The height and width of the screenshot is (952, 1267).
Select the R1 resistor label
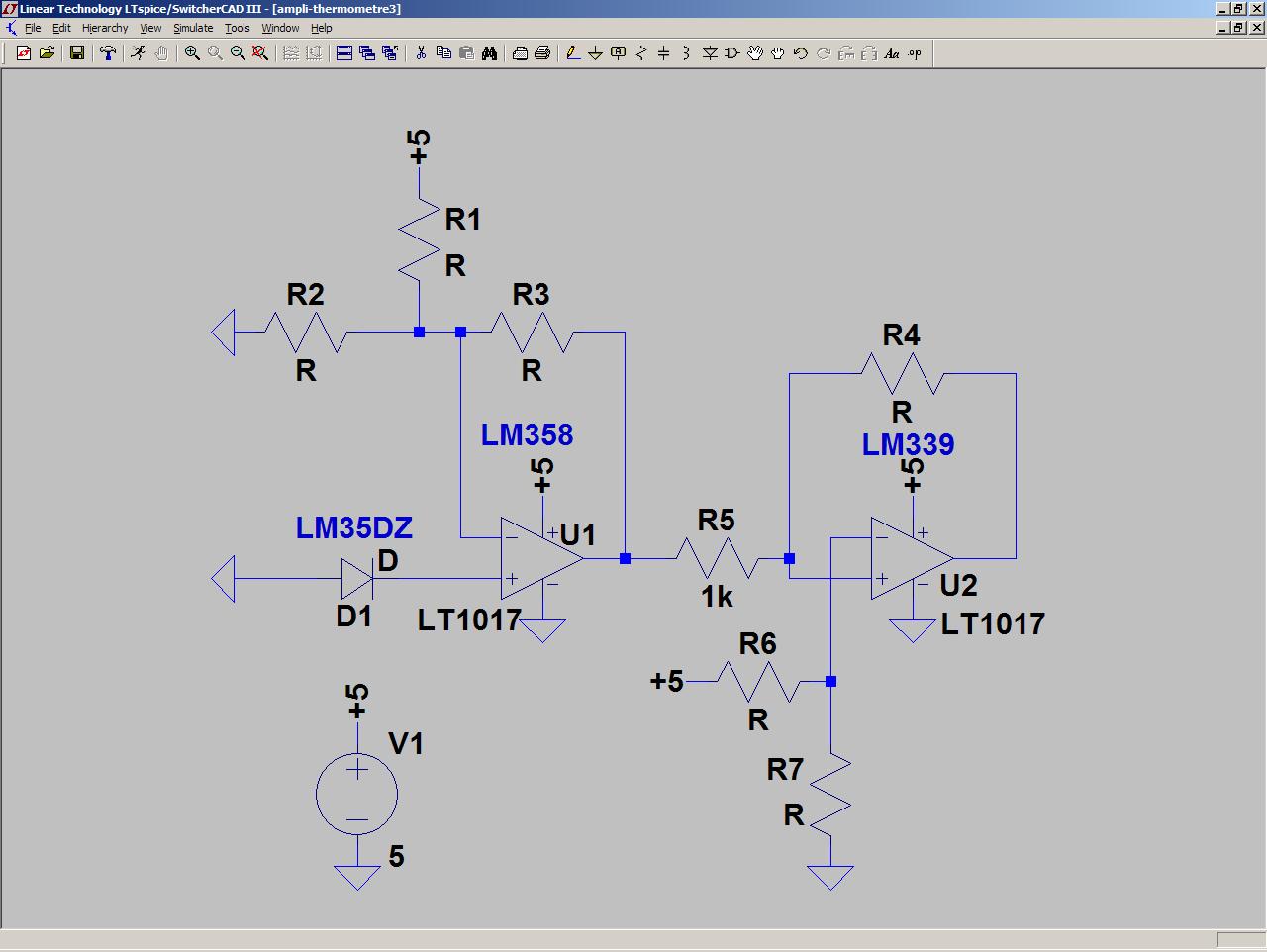[x=463, y=219]
